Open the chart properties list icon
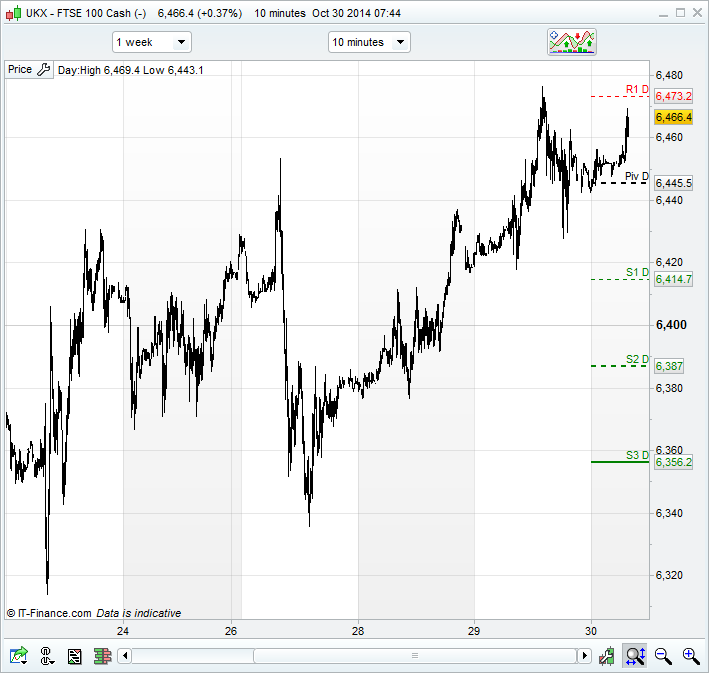 click(x=74, y=656)
